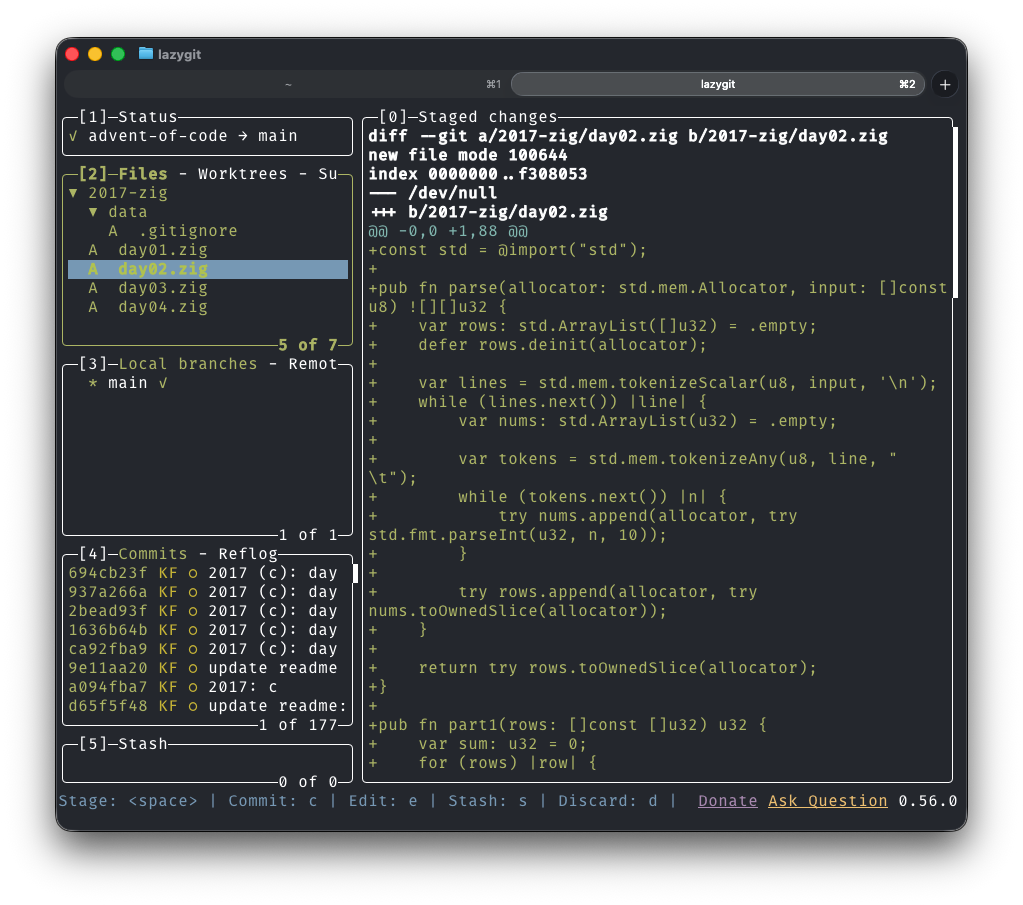Select the highlighted day02.zig file
Screen dimensions: 1023x905
point(162,269)
